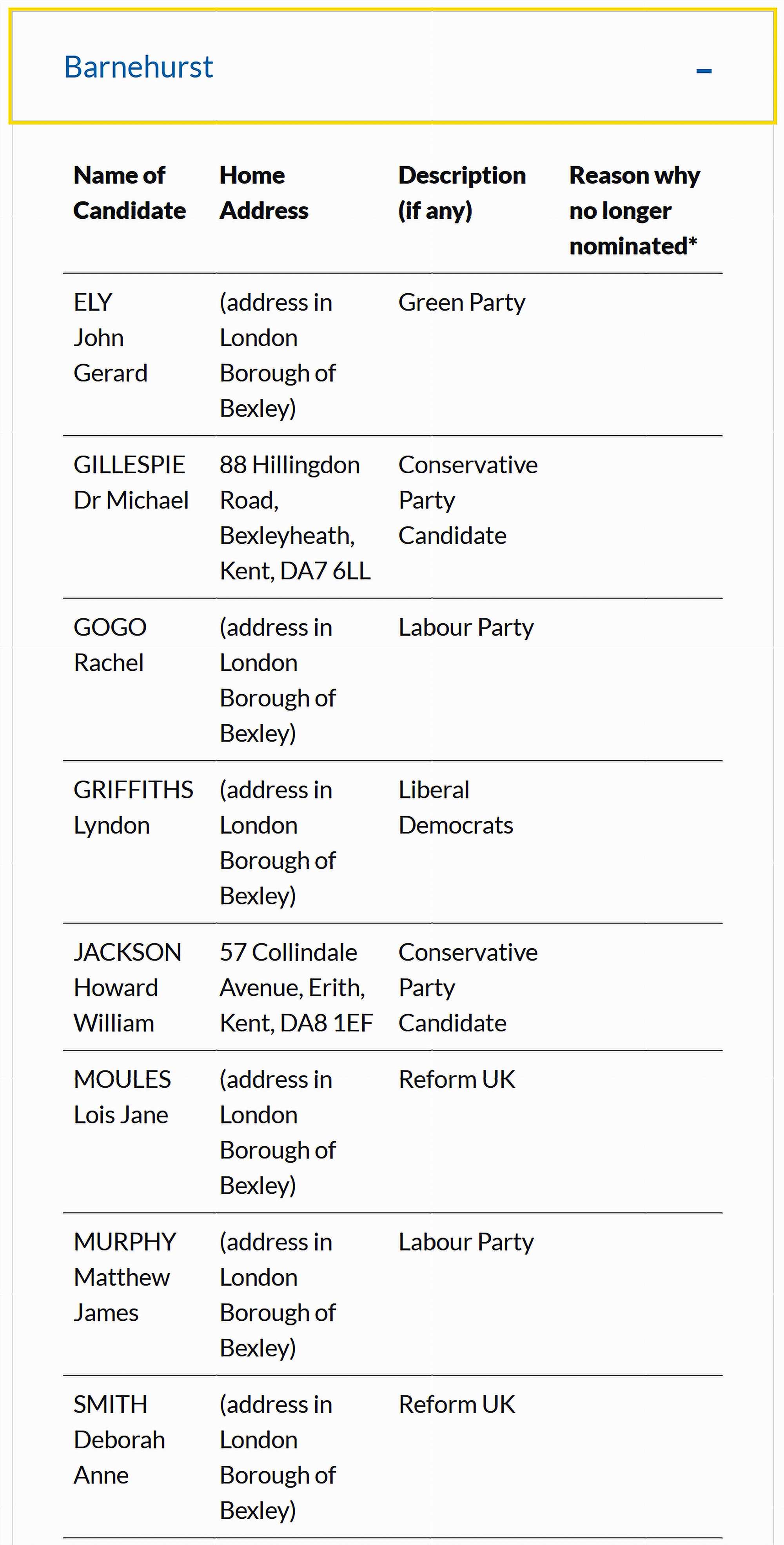Click GILLESPIE Dr Michael's name
784x1545 pixels.
coord(131,482)
